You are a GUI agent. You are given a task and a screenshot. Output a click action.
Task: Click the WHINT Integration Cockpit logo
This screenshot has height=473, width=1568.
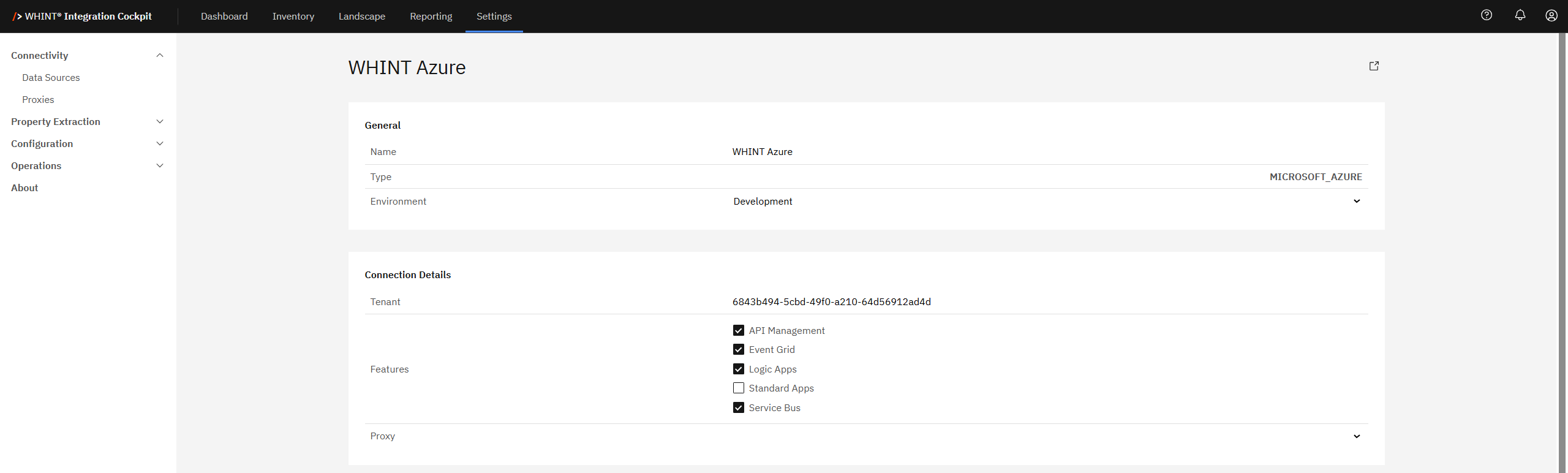pyautogui.click(x=82, y=17)
